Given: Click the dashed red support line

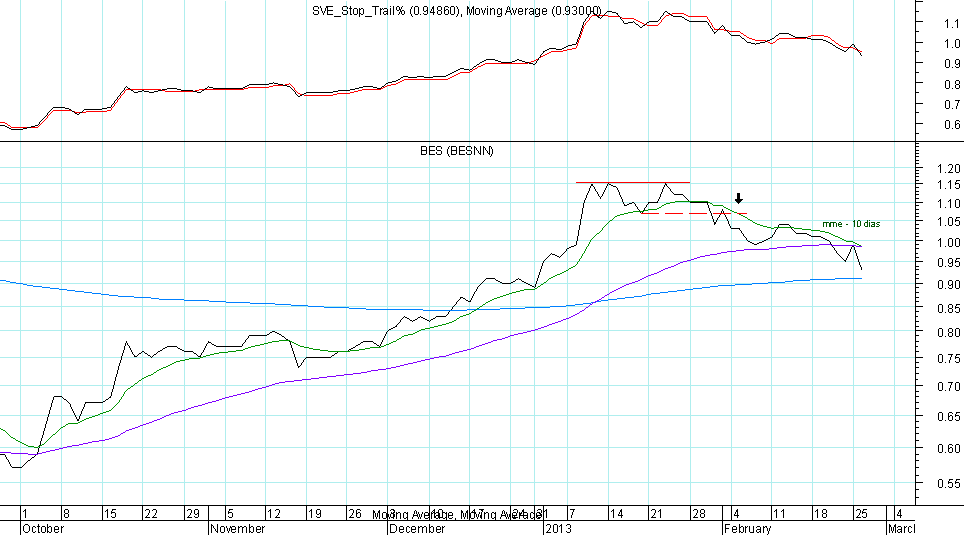Looking at the screenshot, I should coord(693,213).
